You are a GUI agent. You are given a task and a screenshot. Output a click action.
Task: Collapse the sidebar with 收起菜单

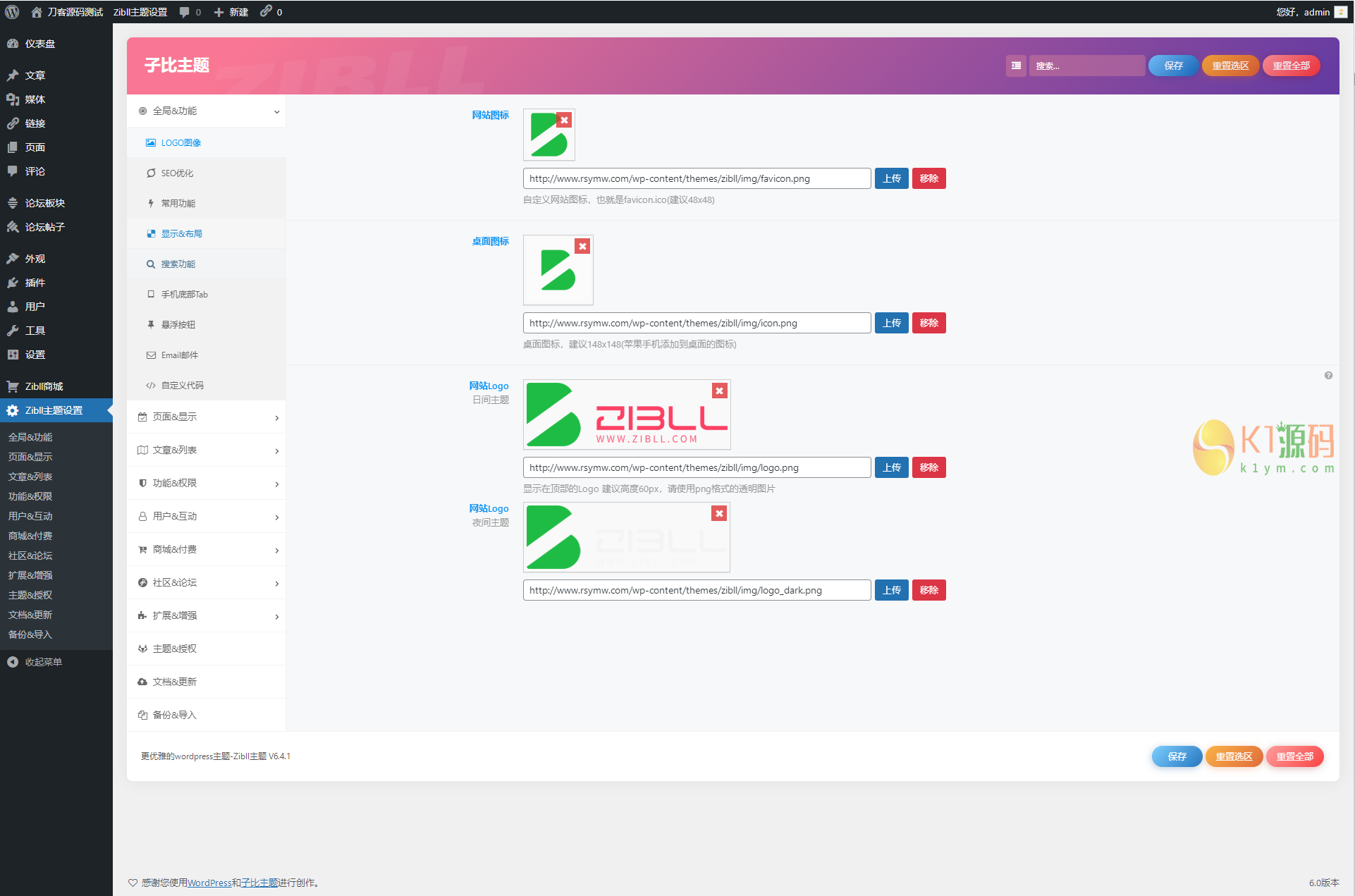tap(43, 662)
